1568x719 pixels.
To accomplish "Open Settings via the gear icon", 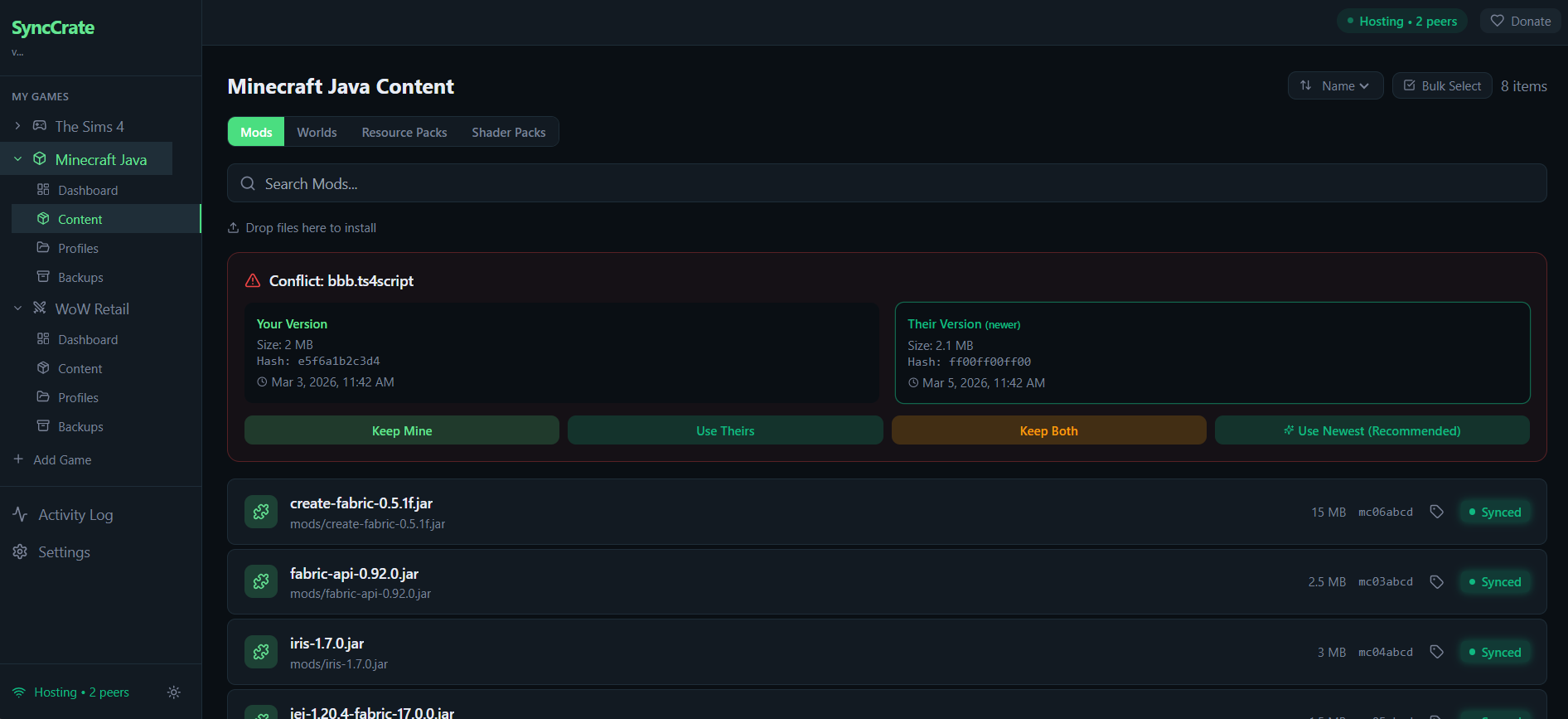I will (x=21, y=551).
